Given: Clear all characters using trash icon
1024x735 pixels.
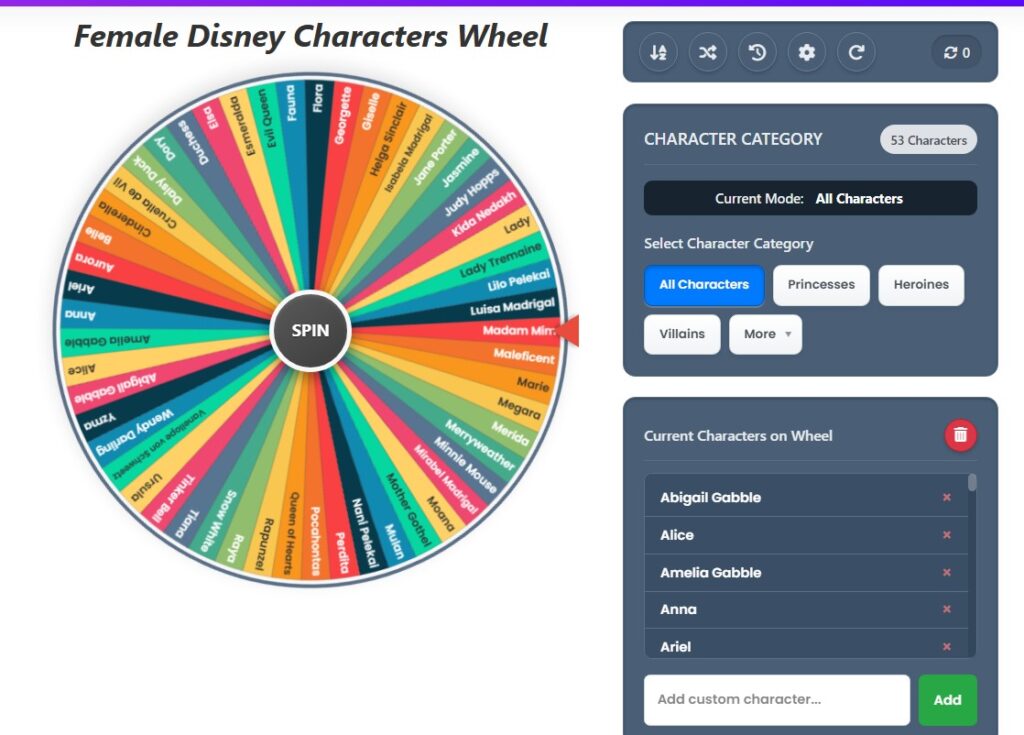Looking at the screenshot, I should [958, 434].
